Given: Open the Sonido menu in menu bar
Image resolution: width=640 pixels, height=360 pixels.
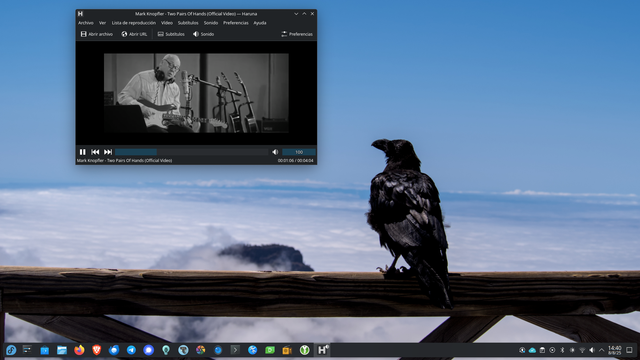Looking at the screenshot, I should click(211, 23).
